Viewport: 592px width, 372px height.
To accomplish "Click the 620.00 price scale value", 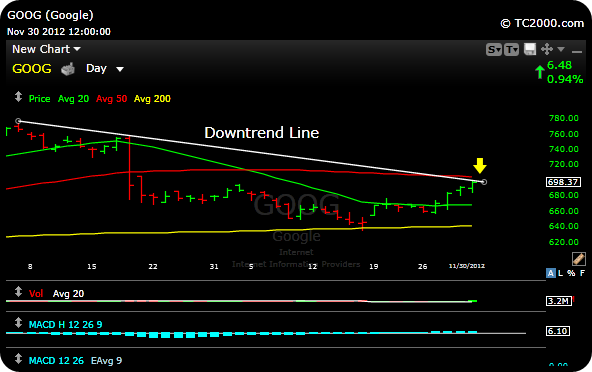I will click(x=564, y=242).
